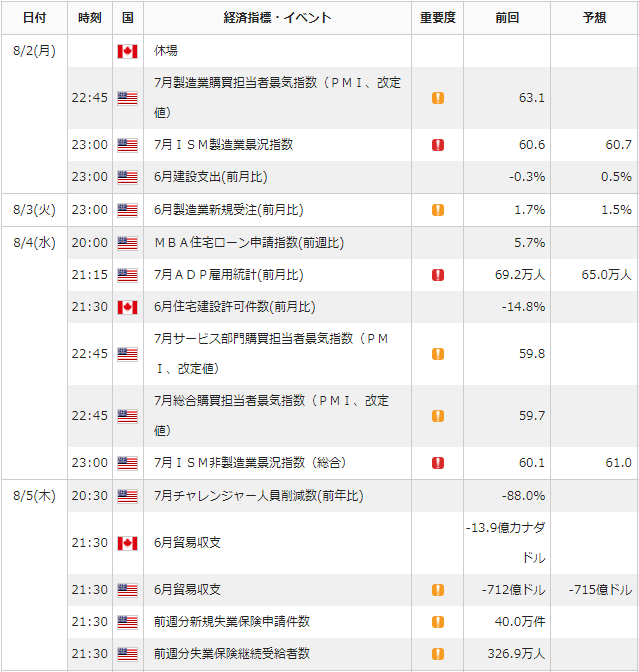
Task: Click the previous value 69.2万人
Action: click(x=520, y=275)
